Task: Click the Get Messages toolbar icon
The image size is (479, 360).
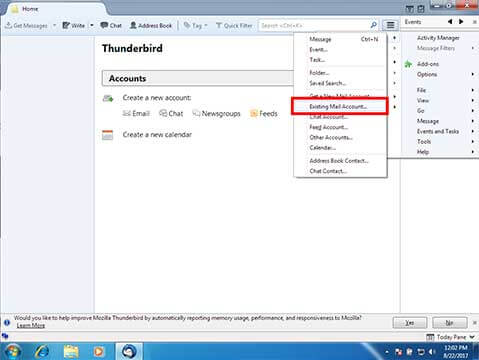Action: [x=9, y=25]
